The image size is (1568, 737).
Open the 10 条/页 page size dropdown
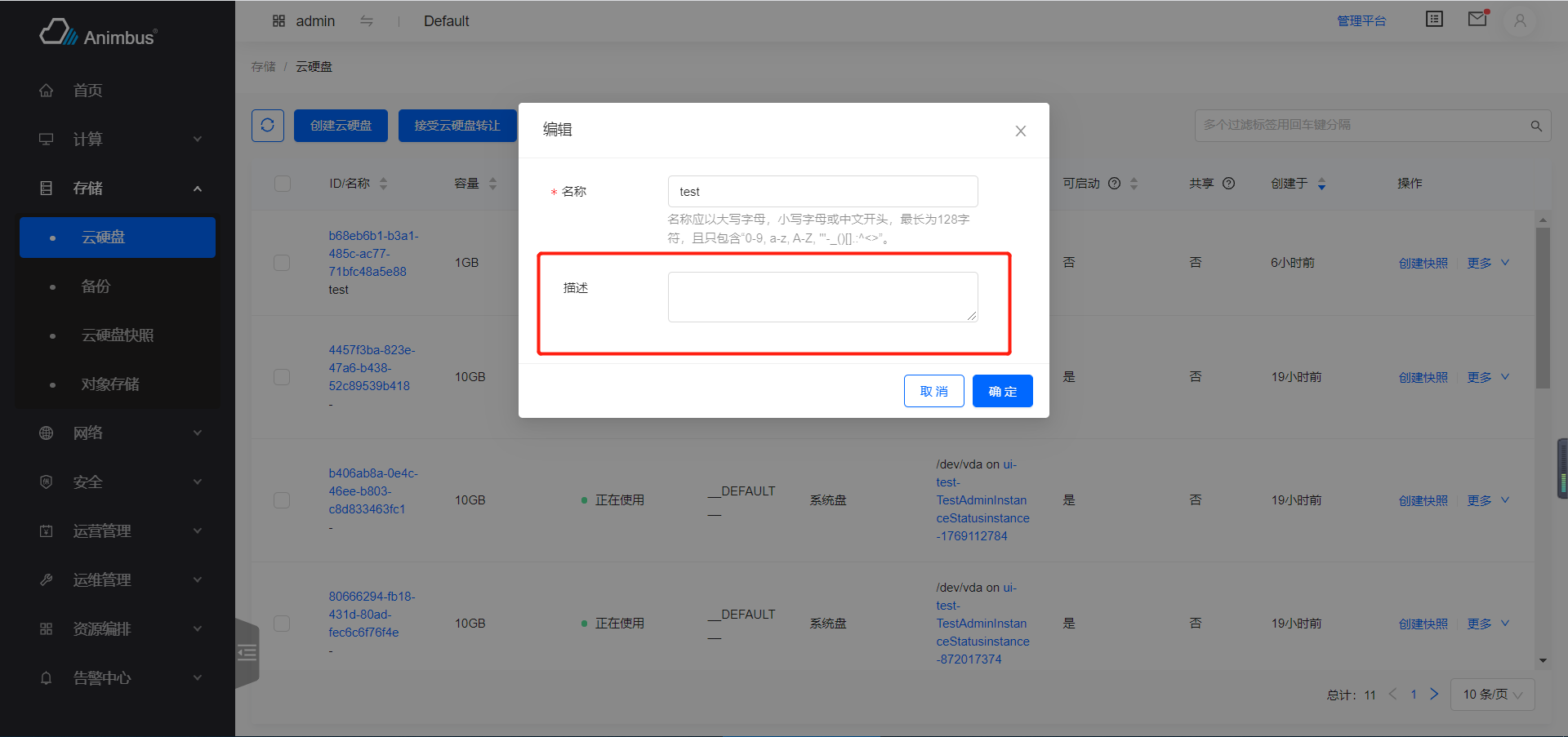click(1491, 695)
